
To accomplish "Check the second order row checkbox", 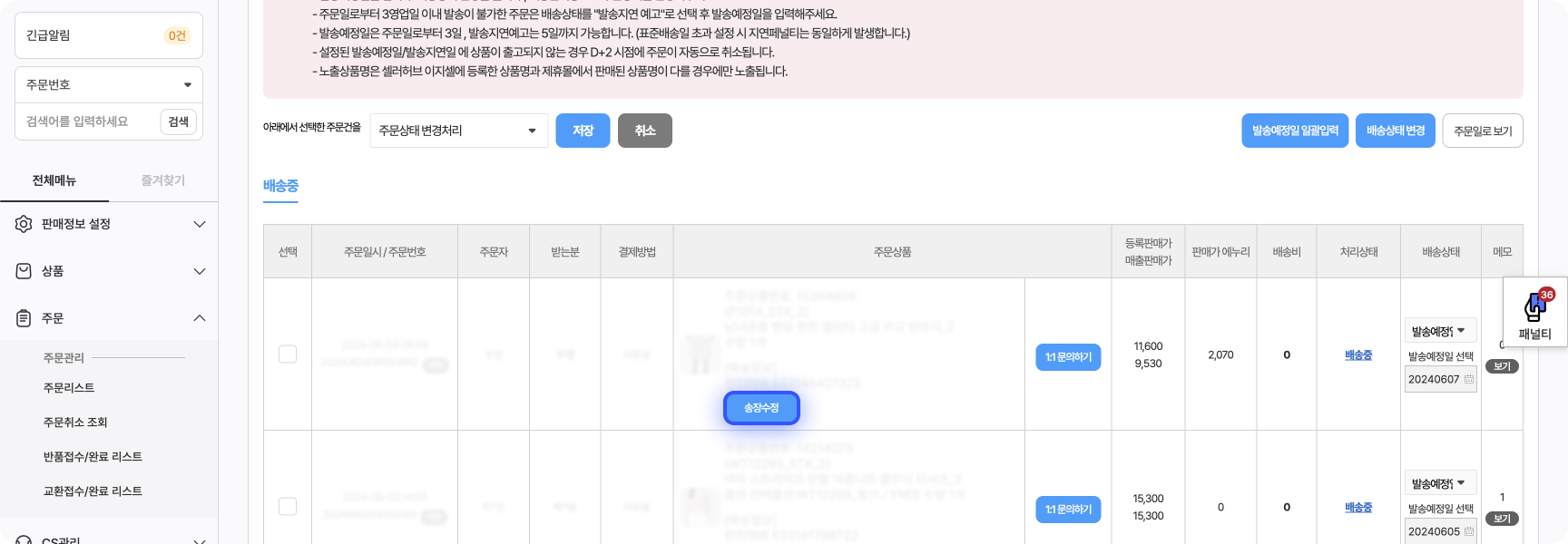I will [288, 506].
